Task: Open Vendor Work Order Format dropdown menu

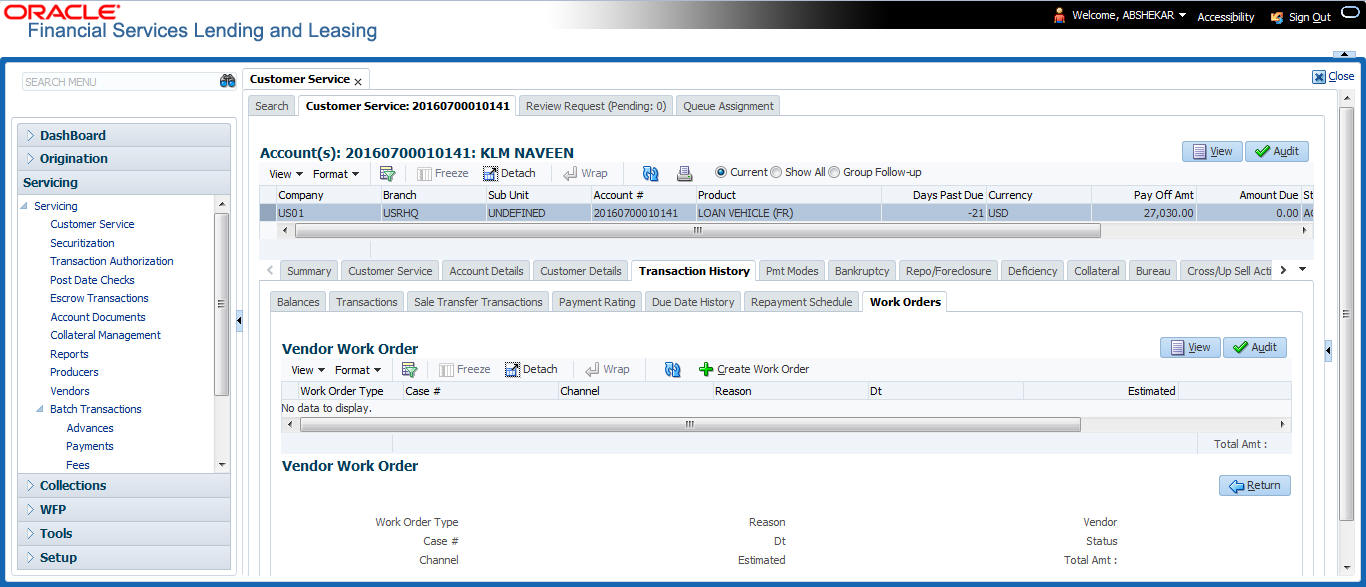Action: (x=357, y=370)
